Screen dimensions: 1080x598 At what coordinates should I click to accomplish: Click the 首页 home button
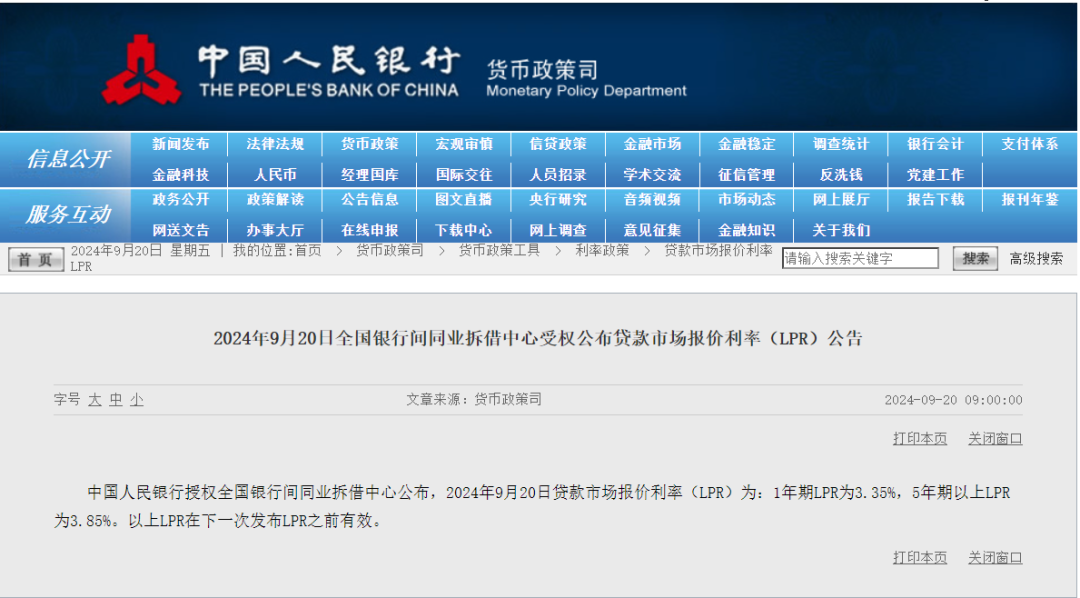tap(36, 257)
